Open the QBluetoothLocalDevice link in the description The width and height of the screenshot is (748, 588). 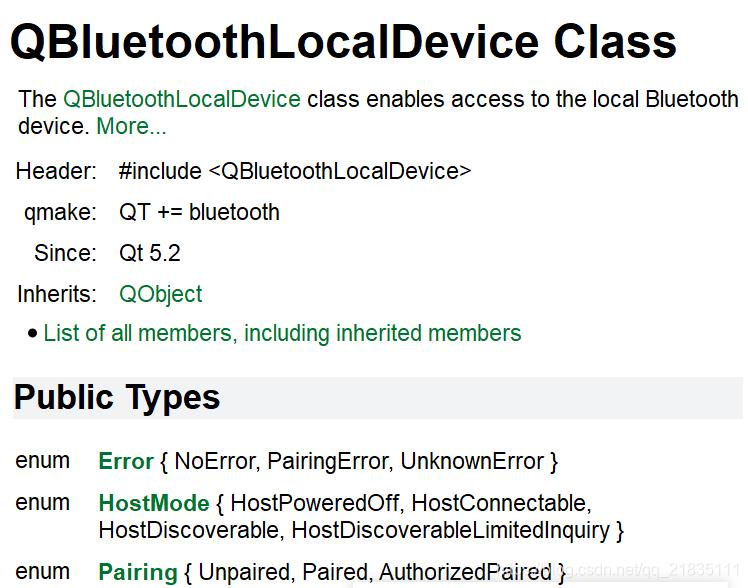click(x=181, y=99)
